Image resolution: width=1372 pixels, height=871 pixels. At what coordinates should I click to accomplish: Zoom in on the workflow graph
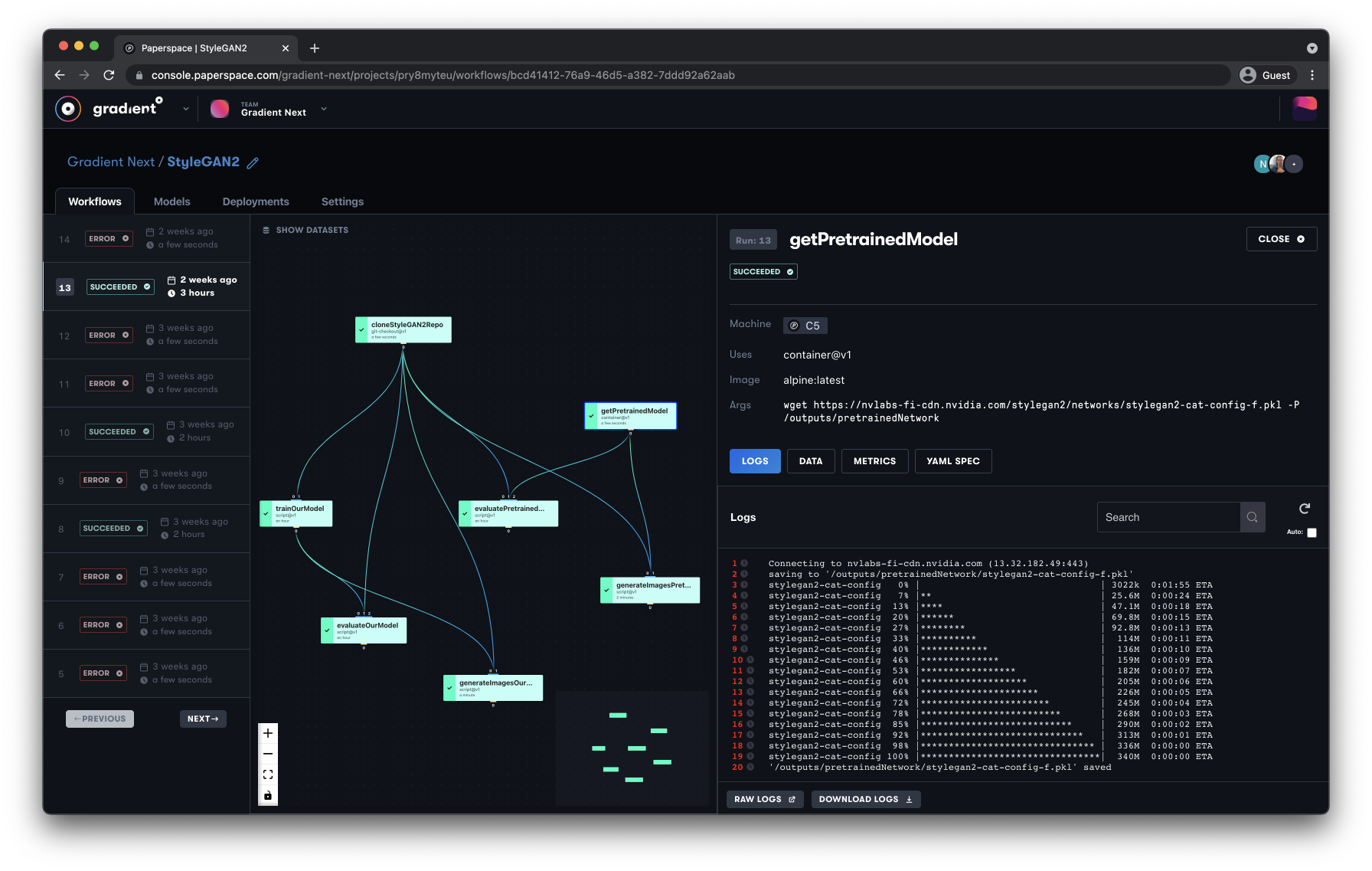[268, 732]
